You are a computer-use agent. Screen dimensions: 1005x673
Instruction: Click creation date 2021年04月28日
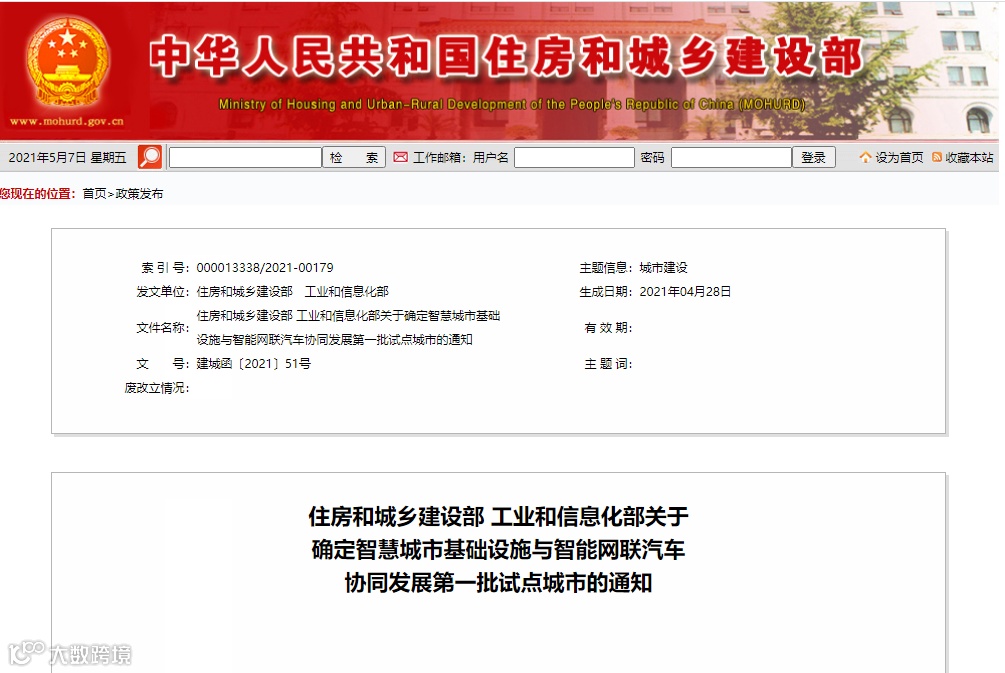tap(685, 292)
